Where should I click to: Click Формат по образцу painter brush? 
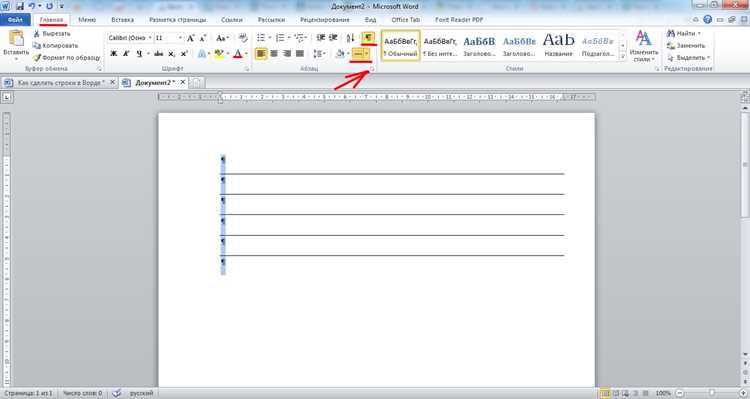click(x=36, y=57)
